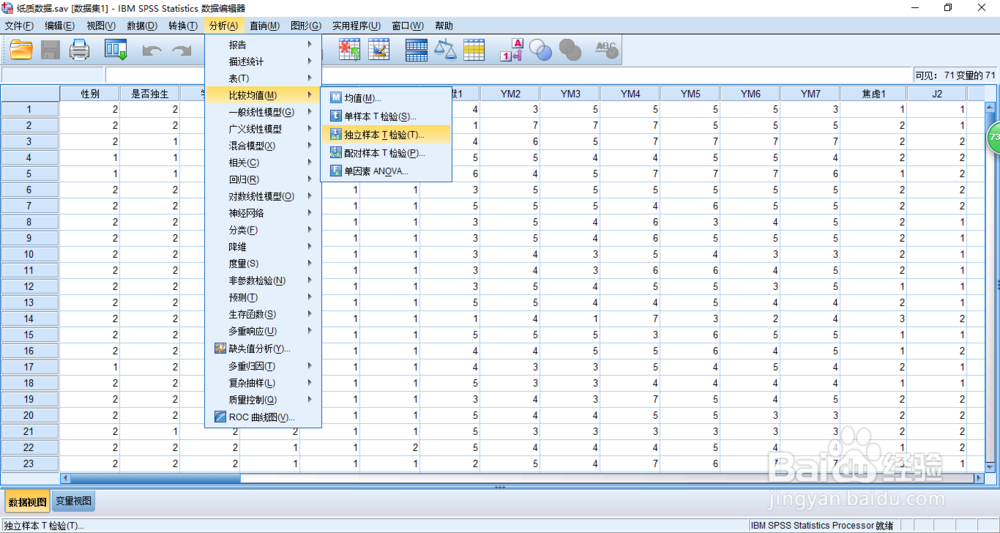This screenshot has width=1000, height=533.
Task: Expand the 质量控制(Q) submenu
Action: click(x=263, y=400)
